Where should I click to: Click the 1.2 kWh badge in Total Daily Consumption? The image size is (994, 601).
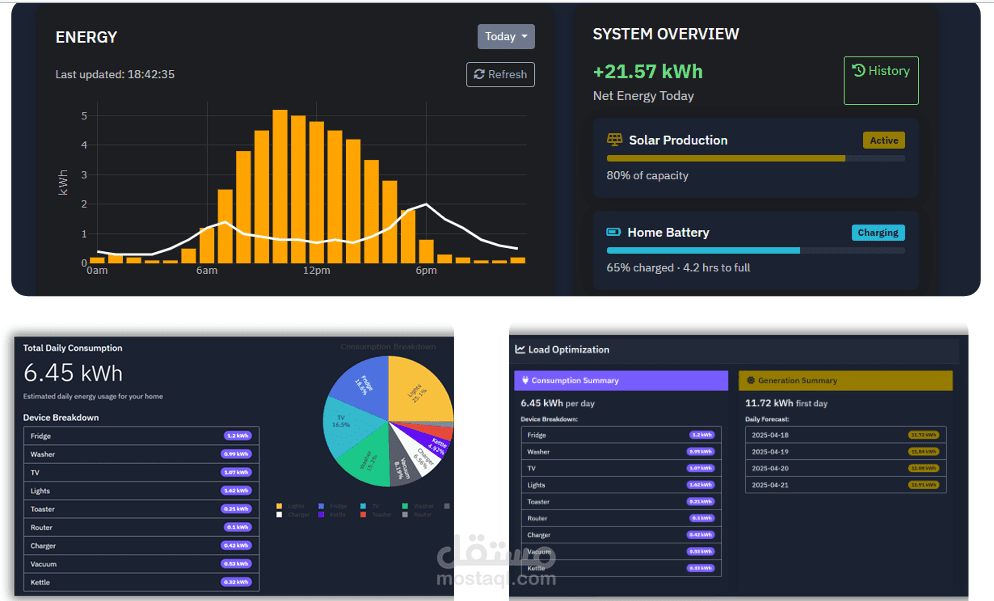(x=238, y=436)
